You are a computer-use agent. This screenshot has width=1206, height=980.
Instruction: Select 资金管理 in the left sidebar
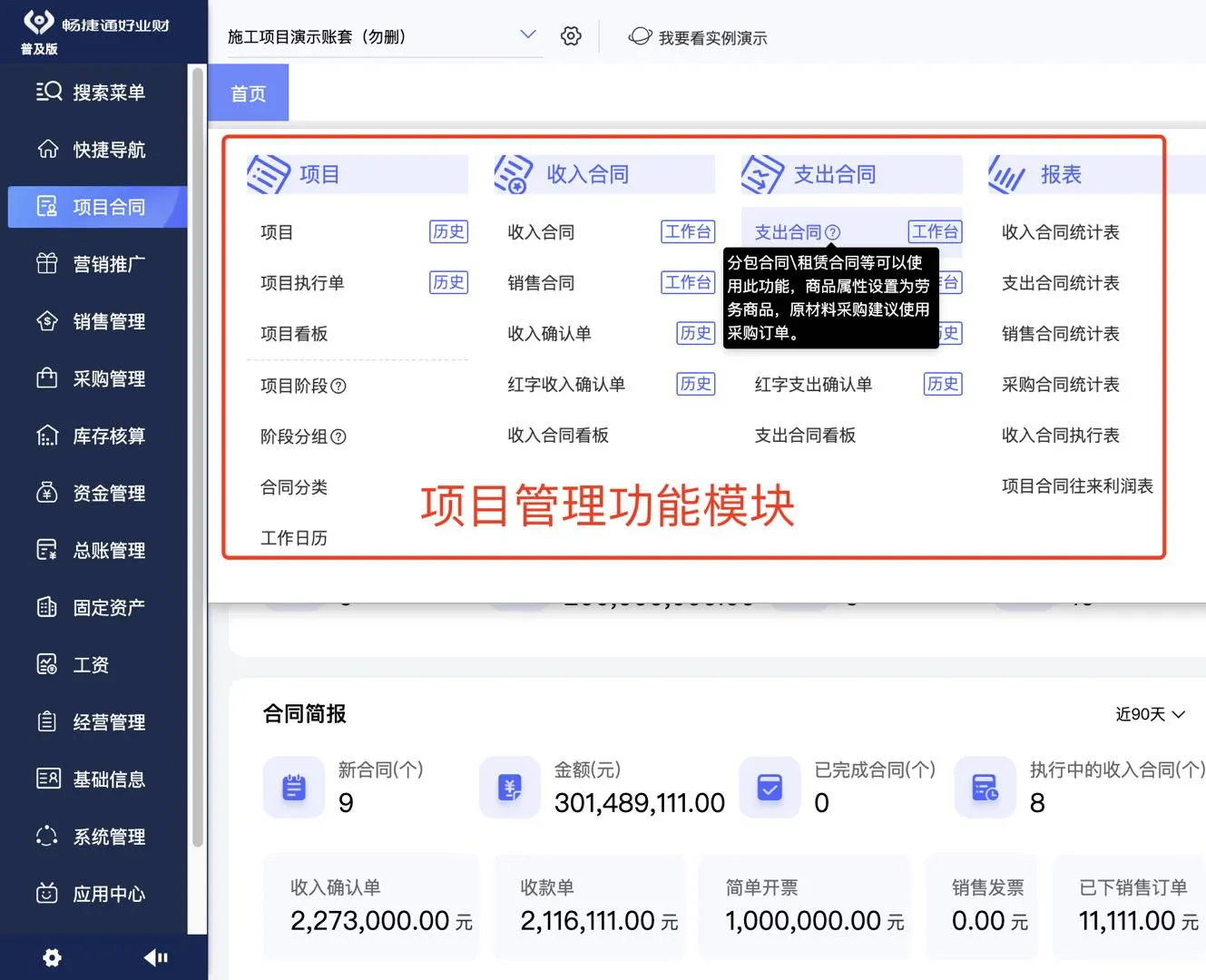tap(95, 493)
